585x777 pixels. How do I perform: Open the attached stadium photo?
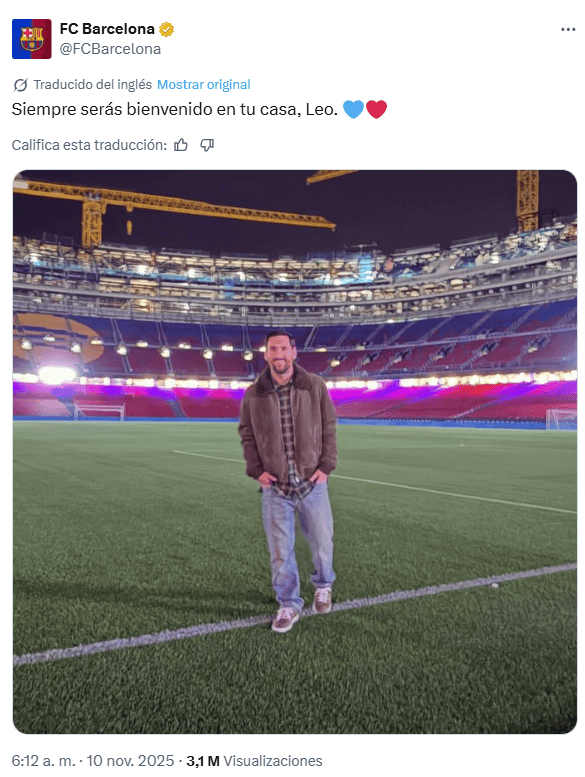point(295,452)
